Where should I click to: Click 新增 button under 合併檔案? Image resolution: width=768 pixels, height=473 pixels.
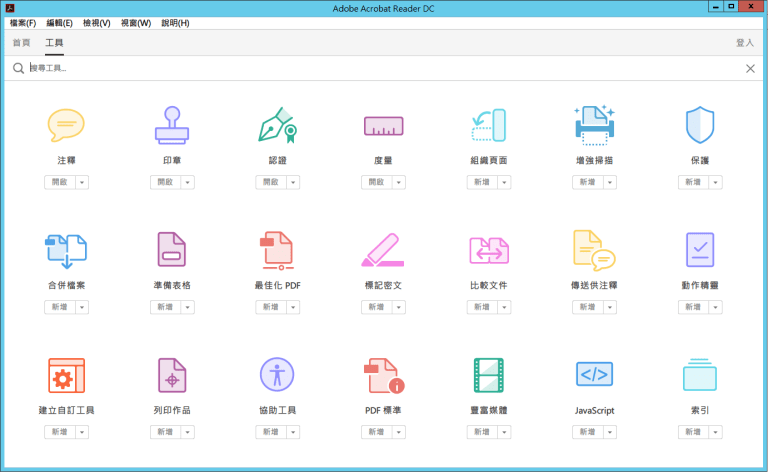(60, 307)
